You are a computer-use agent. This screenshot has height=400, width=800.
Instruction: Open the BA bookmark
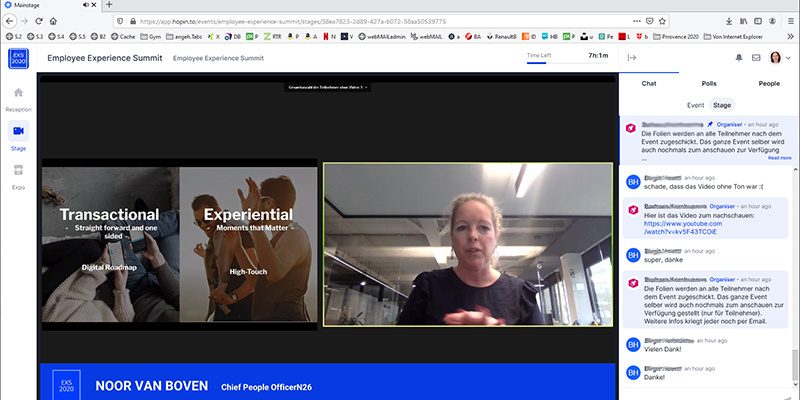pyautogui.click(x=473, y=37)
